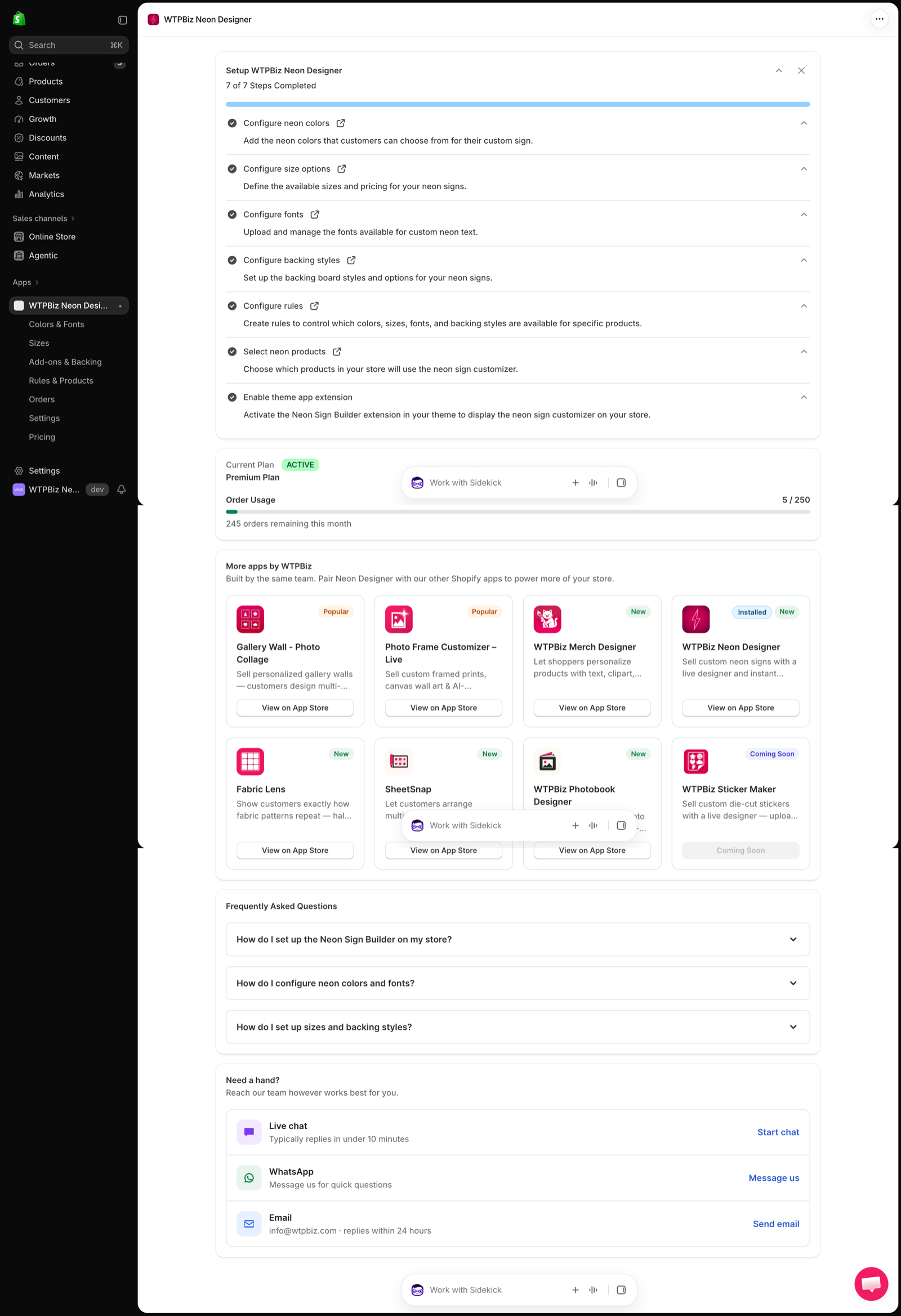The height and width of the screenshot is (1316, 901).
Task: Open external link icon beside Configure neon colors
Action: click(341, 123)
